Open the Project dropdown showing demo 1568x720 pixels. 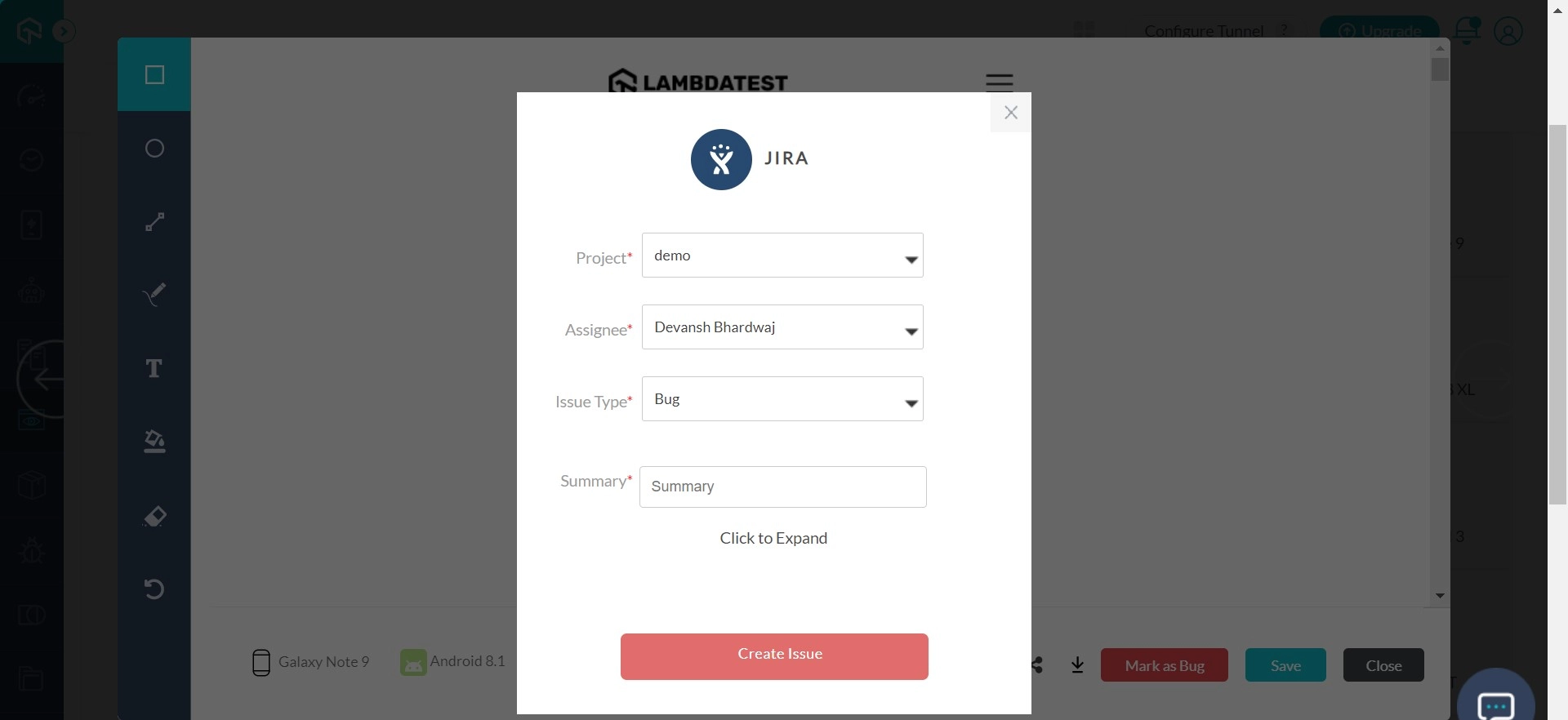(x=782, y=256)
